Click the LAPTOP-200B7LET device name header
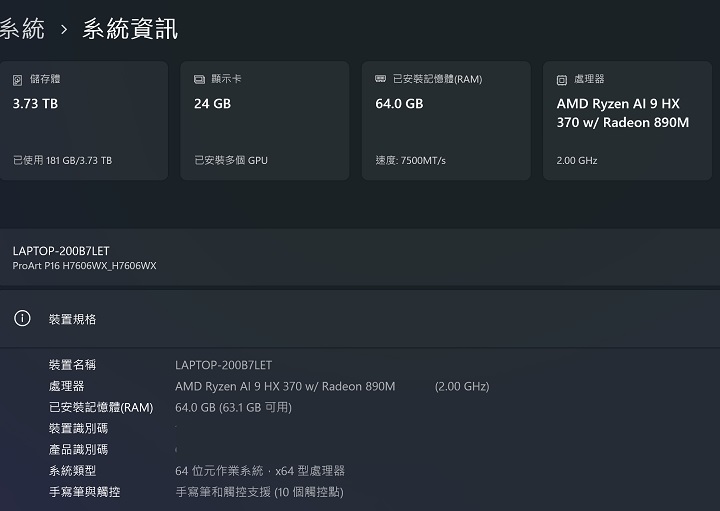This screenshot has width=720, height=511. coord(61,251)
